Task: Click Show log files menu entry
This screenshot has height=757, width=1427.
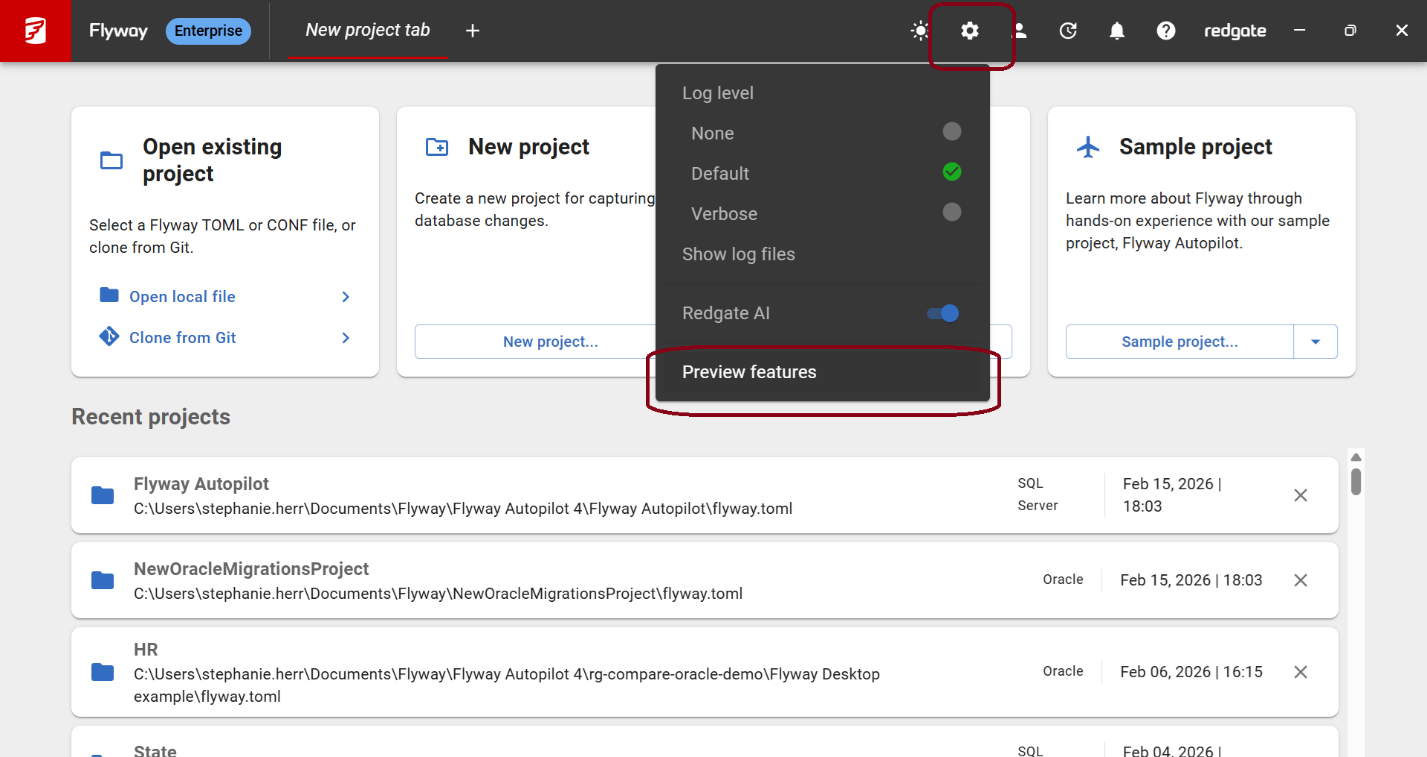Action: pyautogui.click(x=738, y=254)
